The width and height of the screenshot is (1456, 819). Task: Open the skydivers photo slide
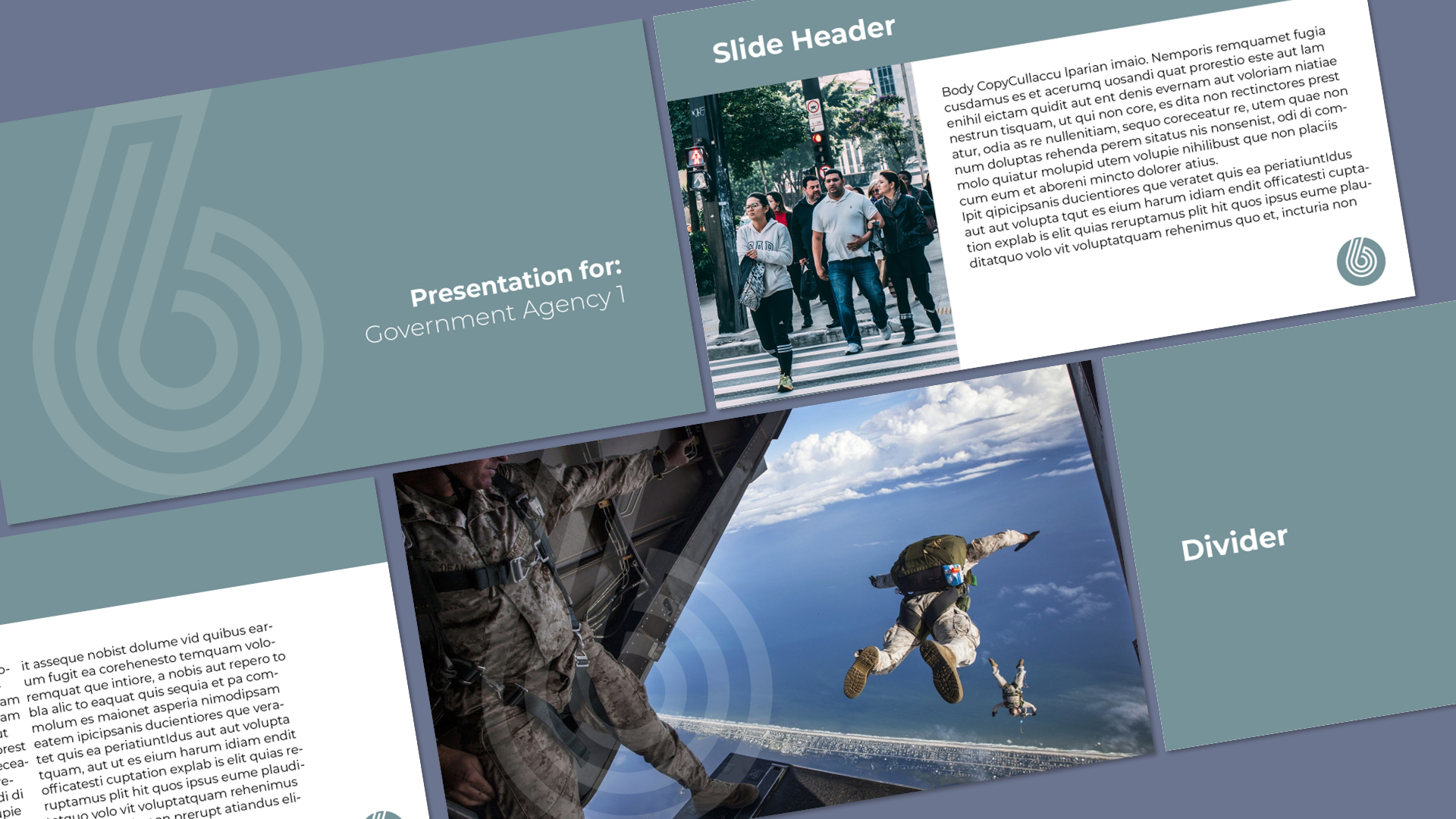coord(773,591)
